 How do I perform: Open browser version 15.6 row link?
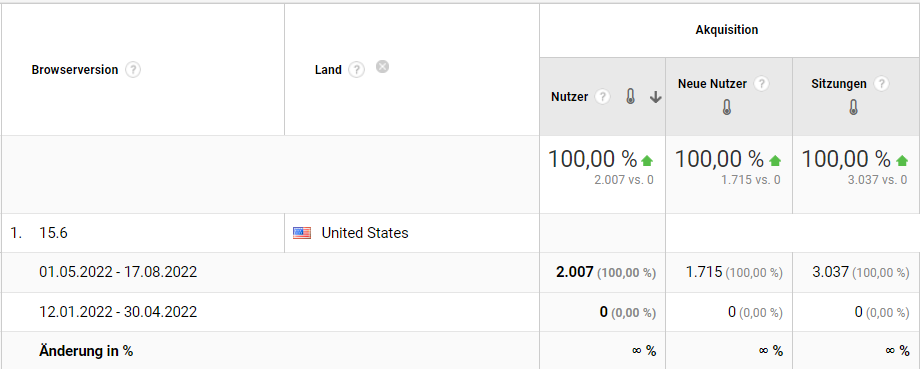[x=53, y=233]
